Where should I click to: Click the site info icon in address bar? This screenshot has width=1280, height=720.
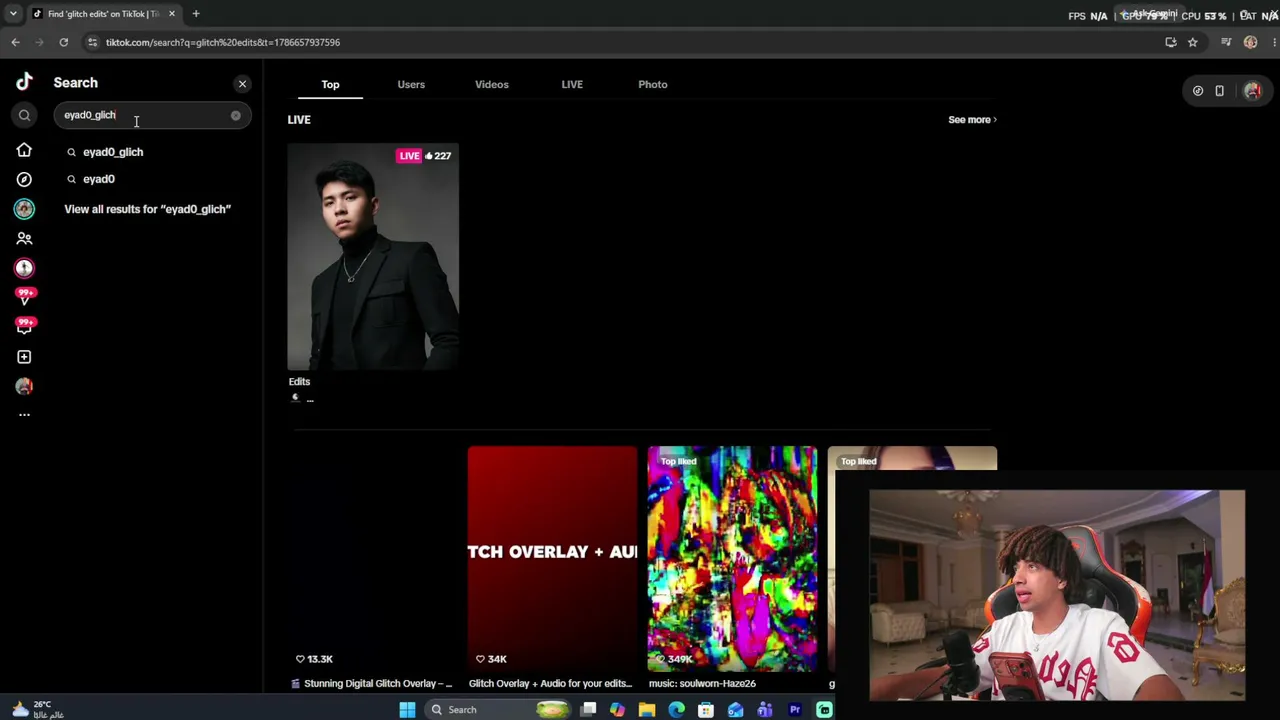(92, 42)
